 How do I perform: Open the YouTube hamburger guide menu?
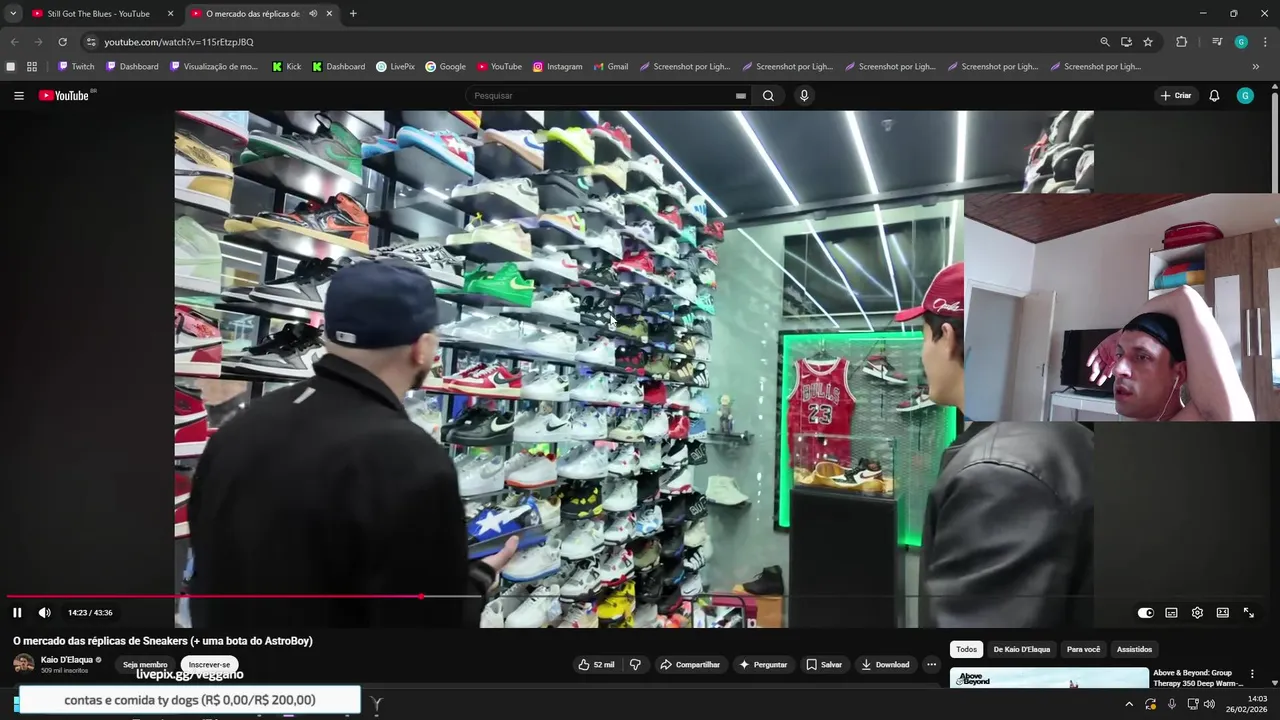(x=19, y=96)
